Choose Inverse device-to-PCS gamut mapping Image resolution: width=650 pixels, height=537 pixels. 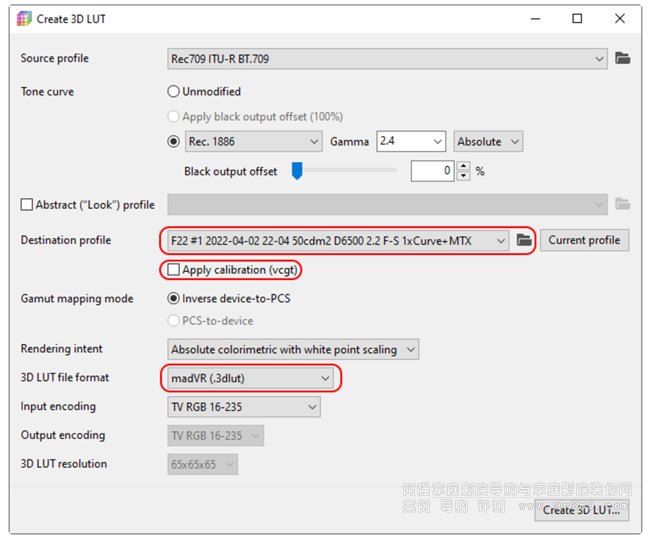click(174, 298)
